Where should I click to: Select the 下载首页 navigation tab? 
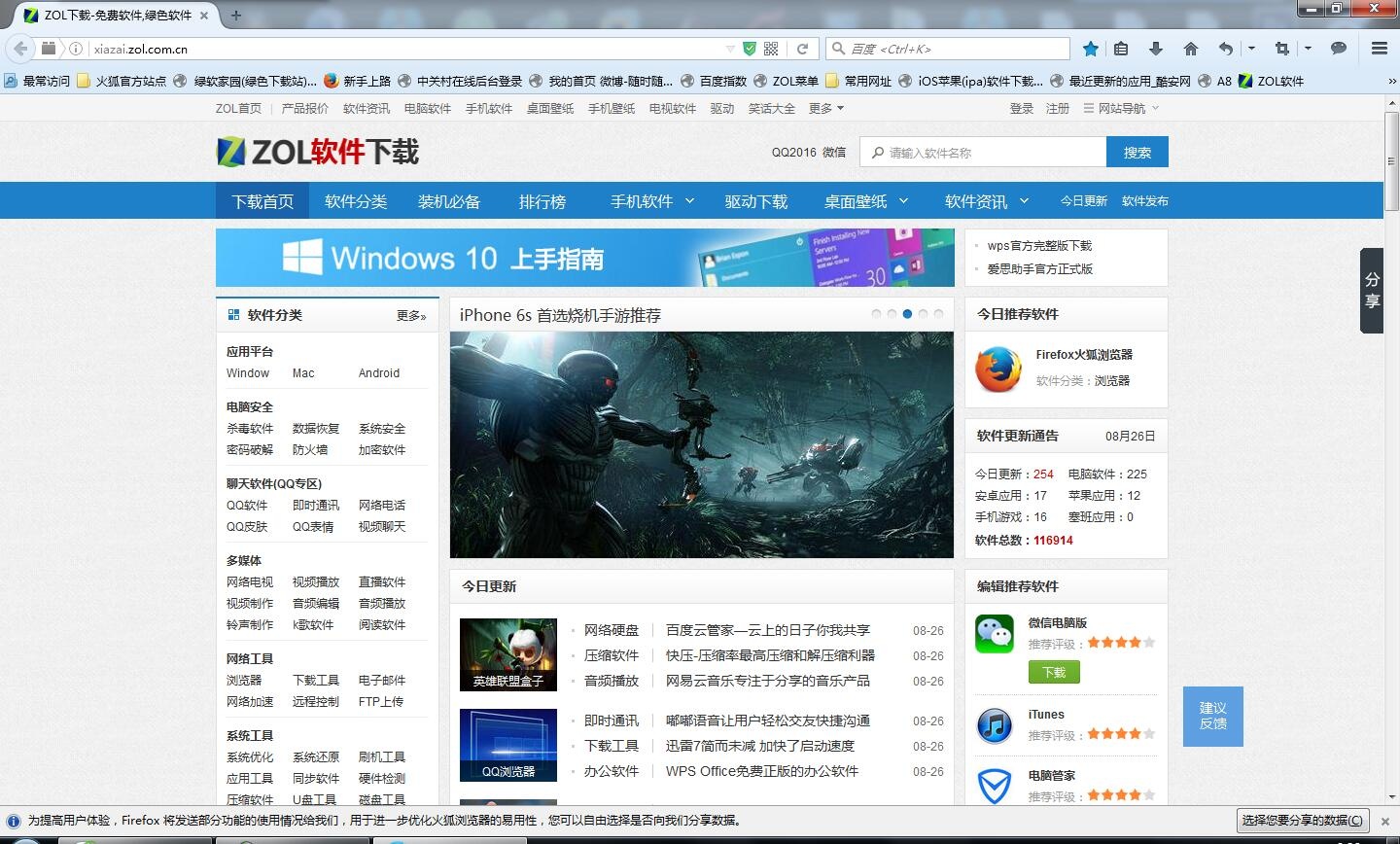pos(262,201)
